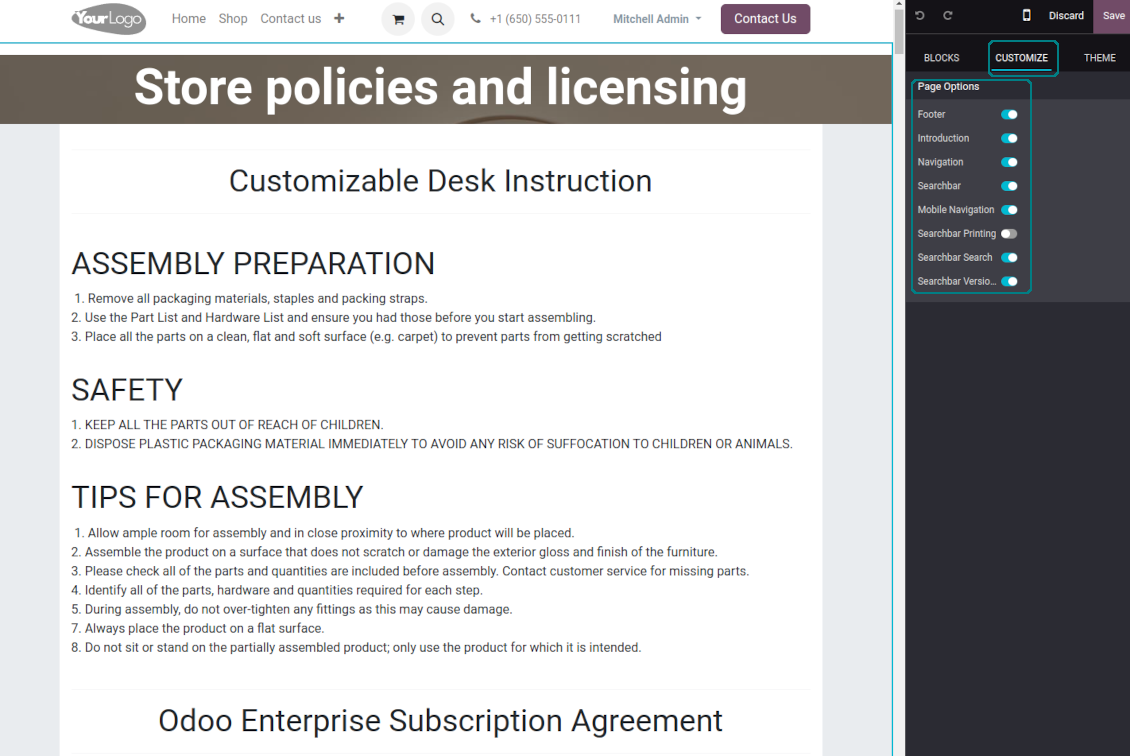This screenshot has width=1130, height=756.
Task: Click the undo arrow in editor
Action: click(920, 16)
